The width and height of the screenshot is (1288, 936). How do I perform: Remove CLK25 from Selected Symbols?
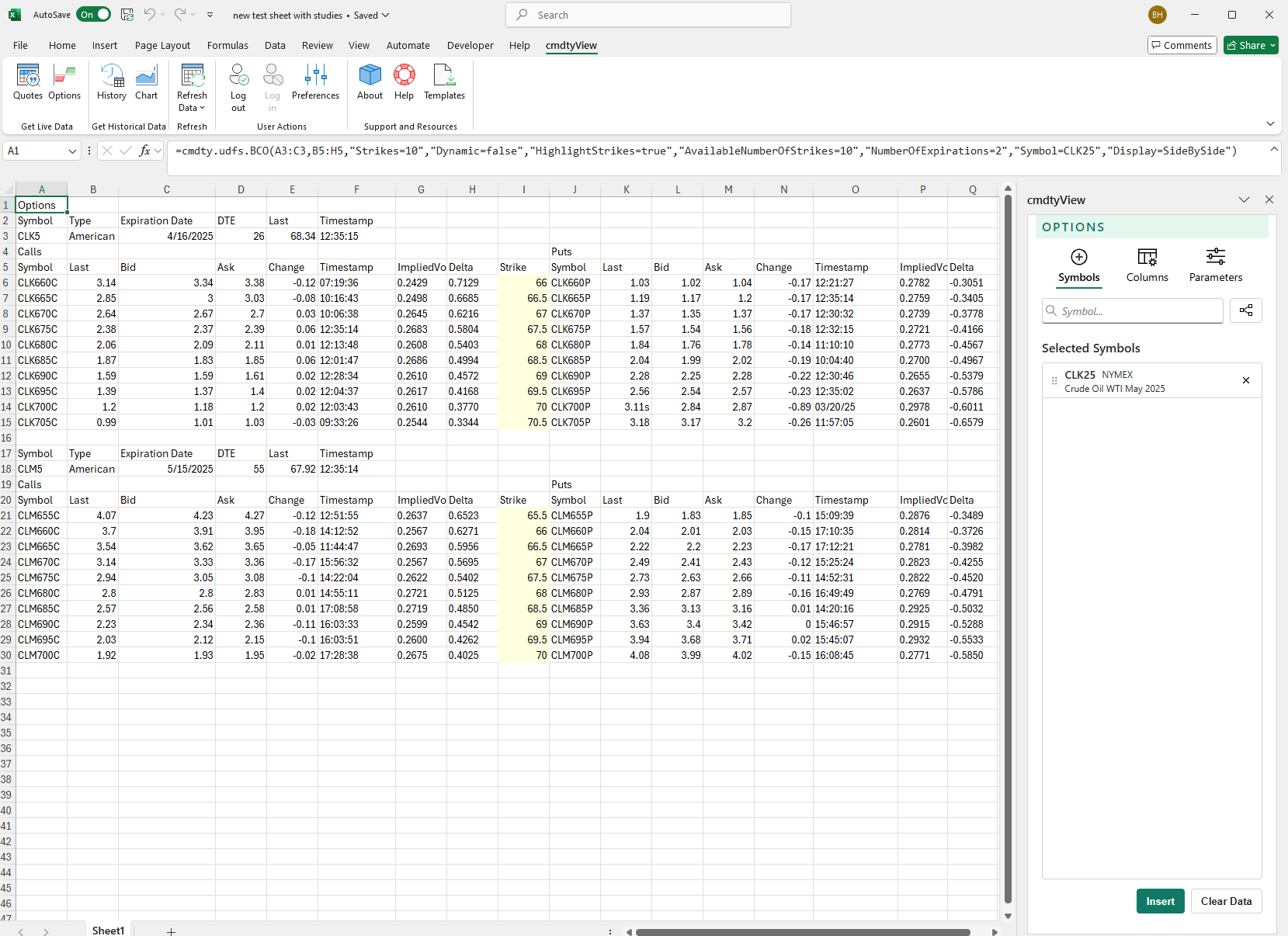[x=1246, y=380]
